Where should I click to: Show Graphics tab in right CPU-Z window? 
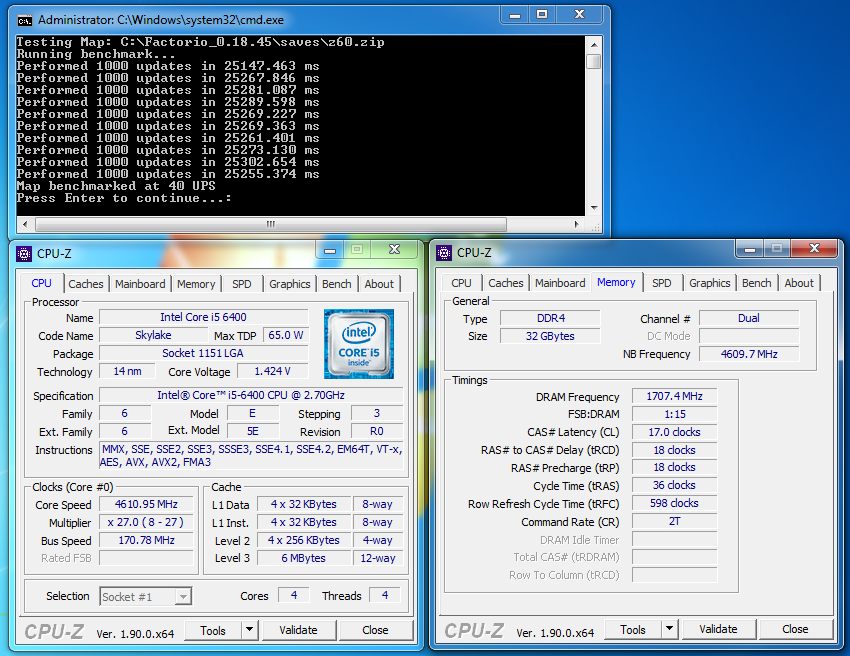710,283
